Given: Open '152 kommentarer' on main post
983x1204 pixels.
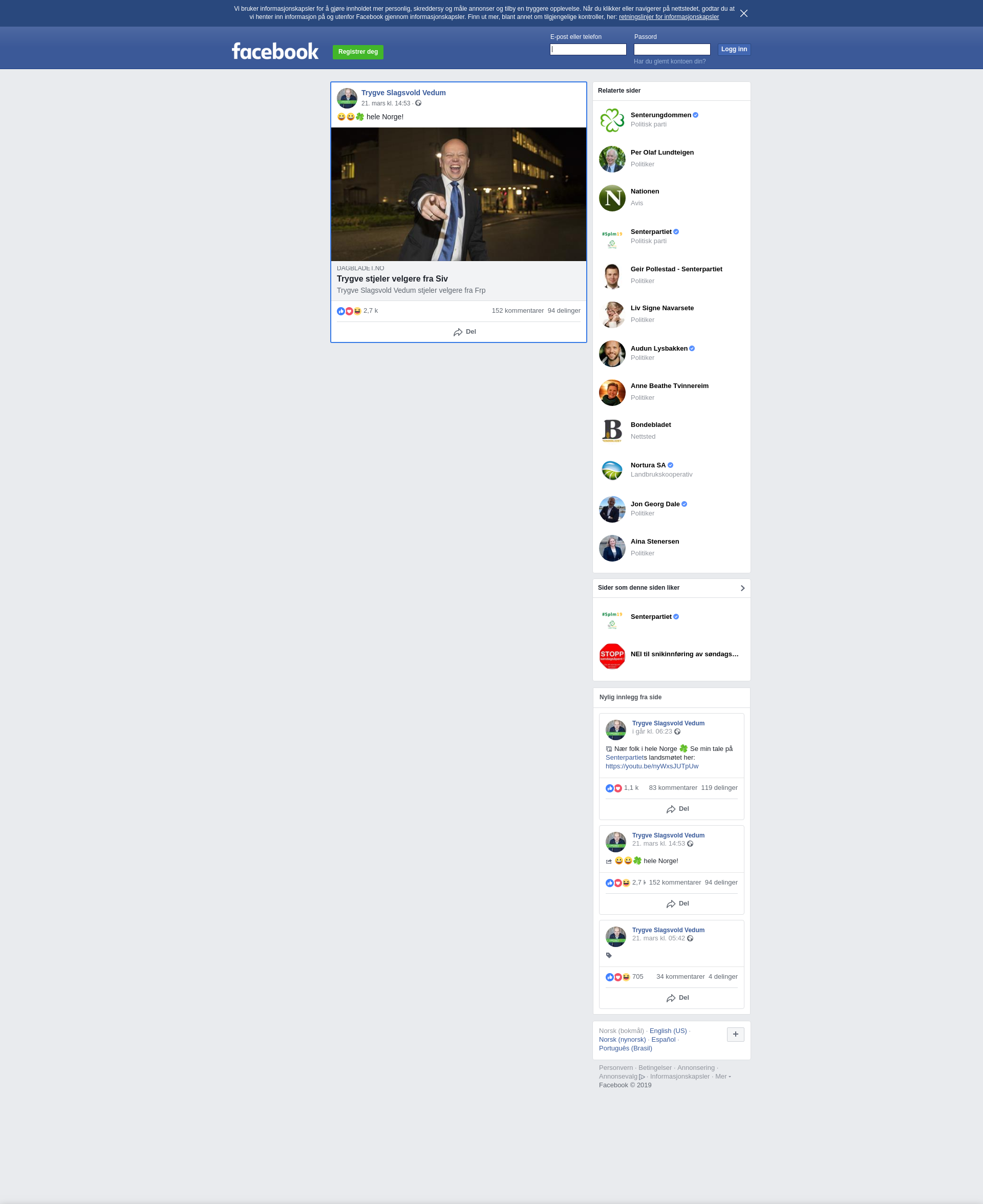Looking at the screenshot, I should coord(518,311).
